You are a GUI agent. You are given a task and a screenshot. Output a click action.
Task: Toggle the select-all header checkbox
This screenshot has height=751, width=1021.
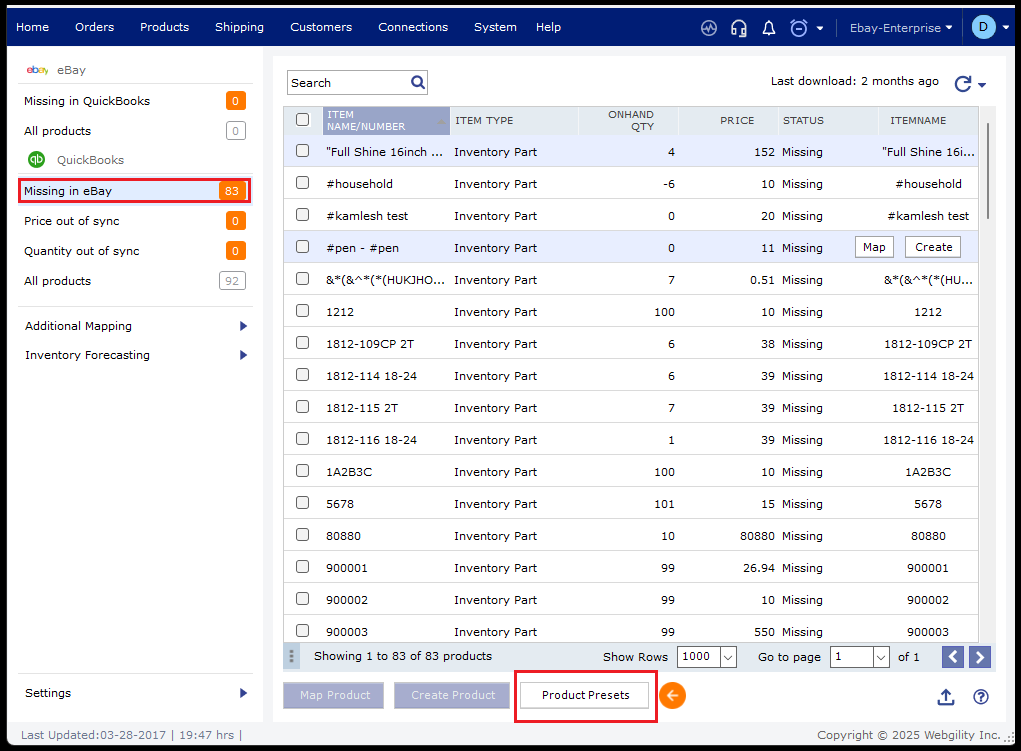point(303,120)
